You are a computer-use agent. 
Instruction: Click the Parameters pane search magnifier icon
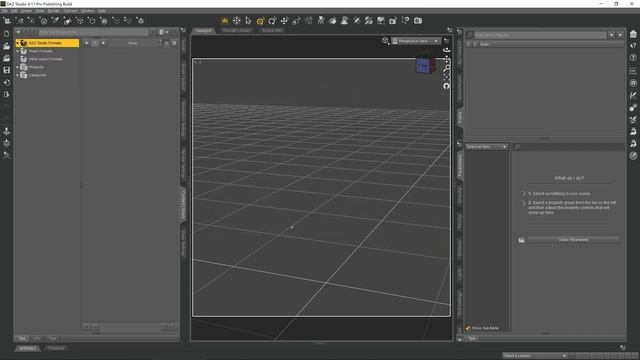(x=517, y=147)
